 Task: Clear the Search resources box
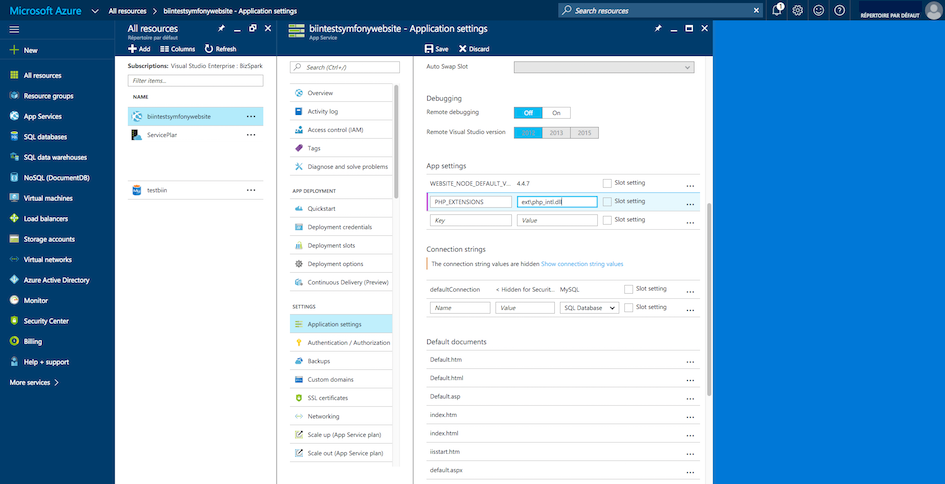click(756, 10)
